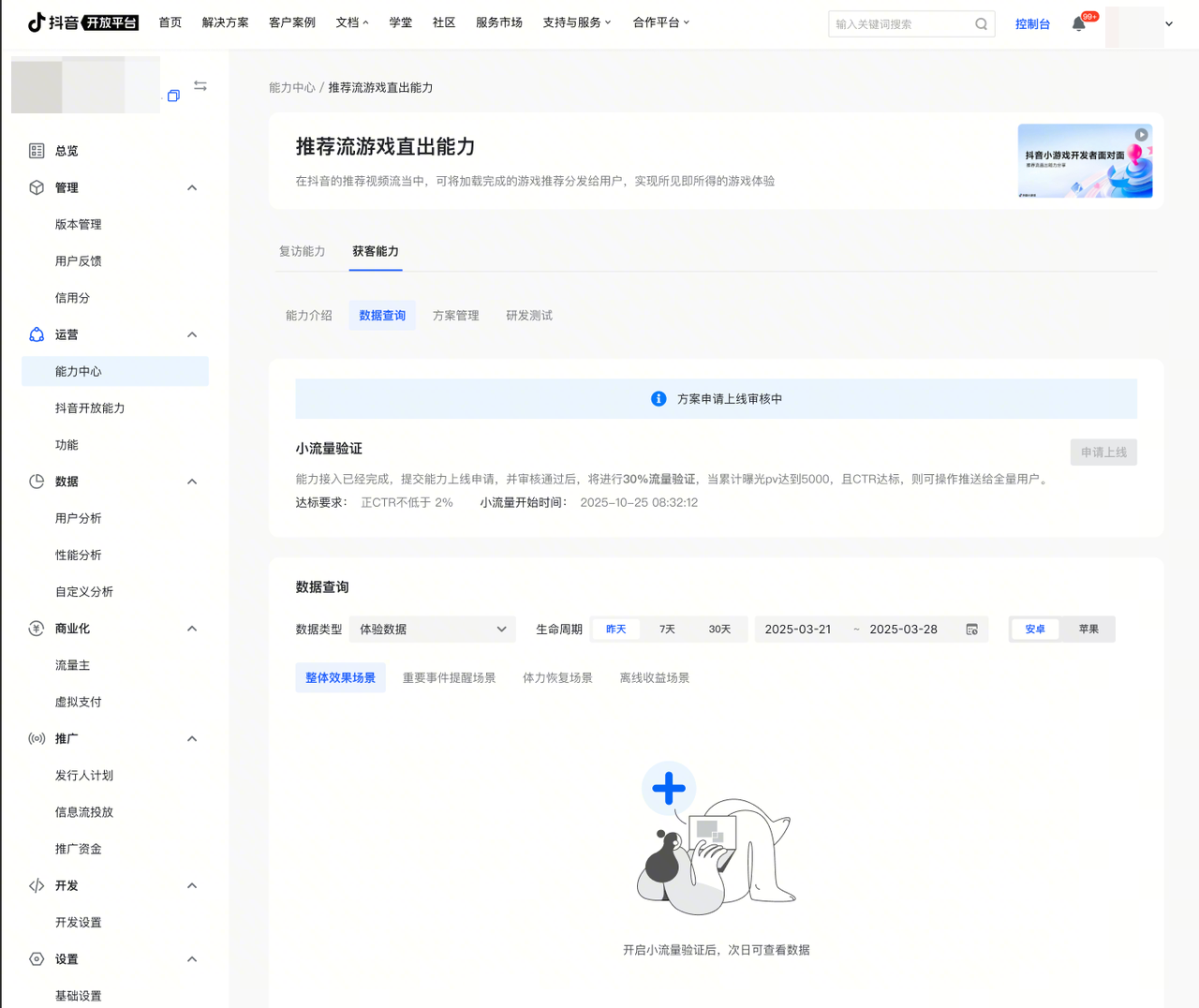Collapse the 管理 sidebar section

coord(192,188)
